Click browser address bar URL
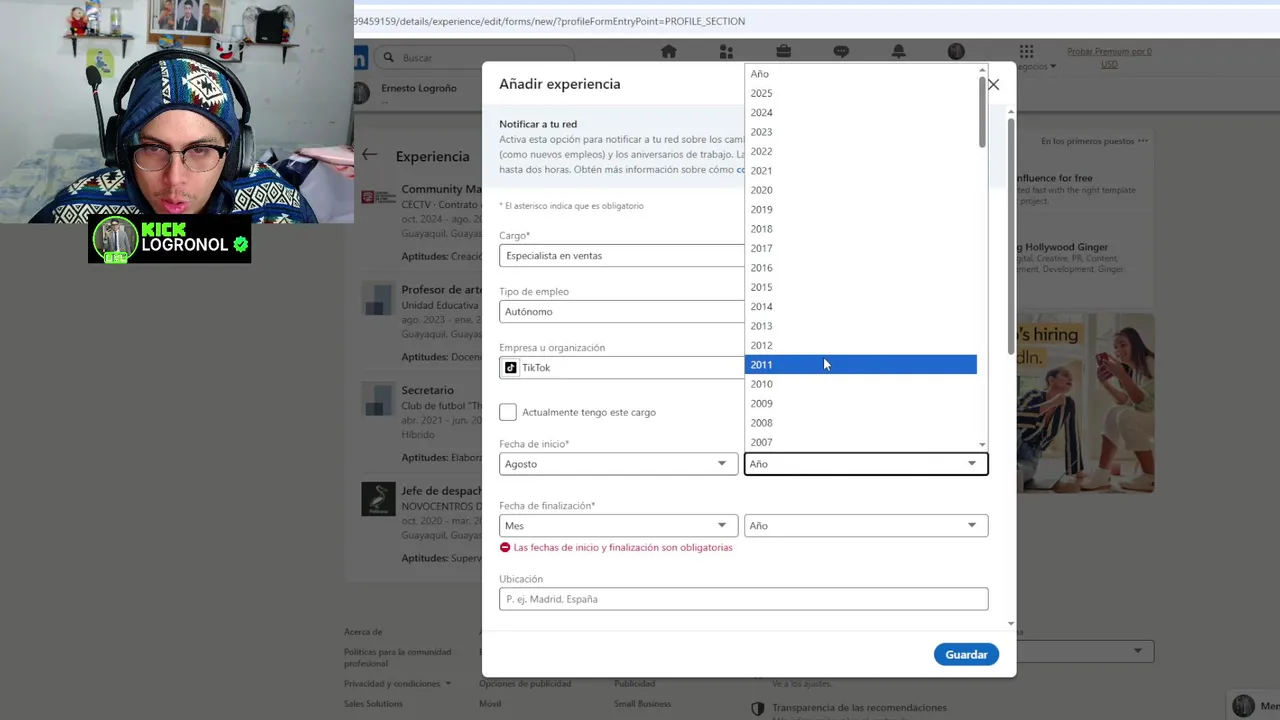 [x=549, y=21]
